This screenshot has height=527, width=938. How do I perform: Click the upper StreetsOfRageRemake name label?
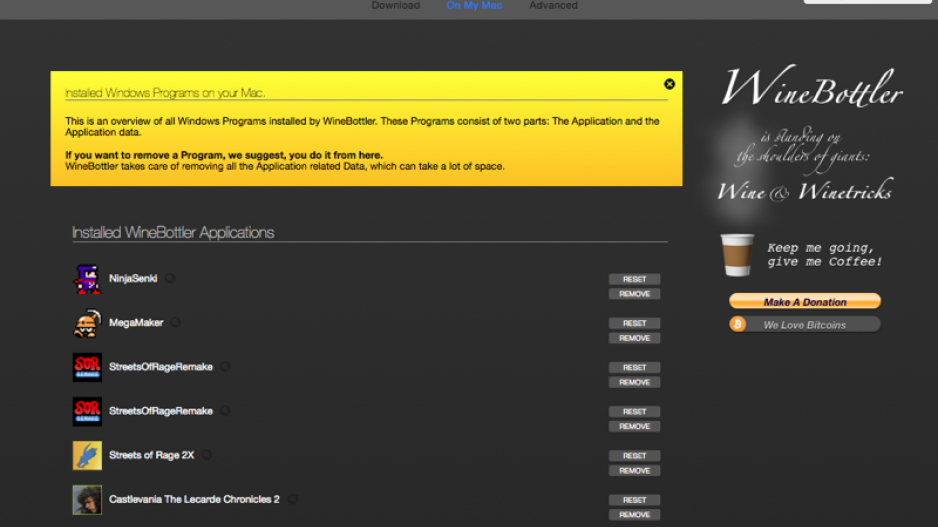coord(160,367)
